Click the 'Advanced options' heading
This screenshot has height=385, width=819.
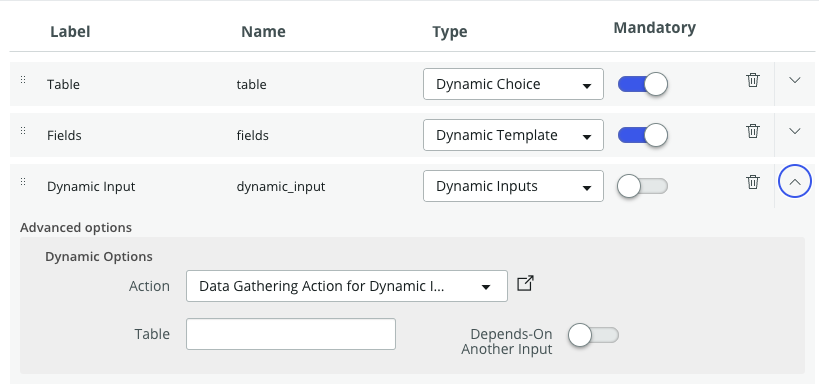click(76, 228)
